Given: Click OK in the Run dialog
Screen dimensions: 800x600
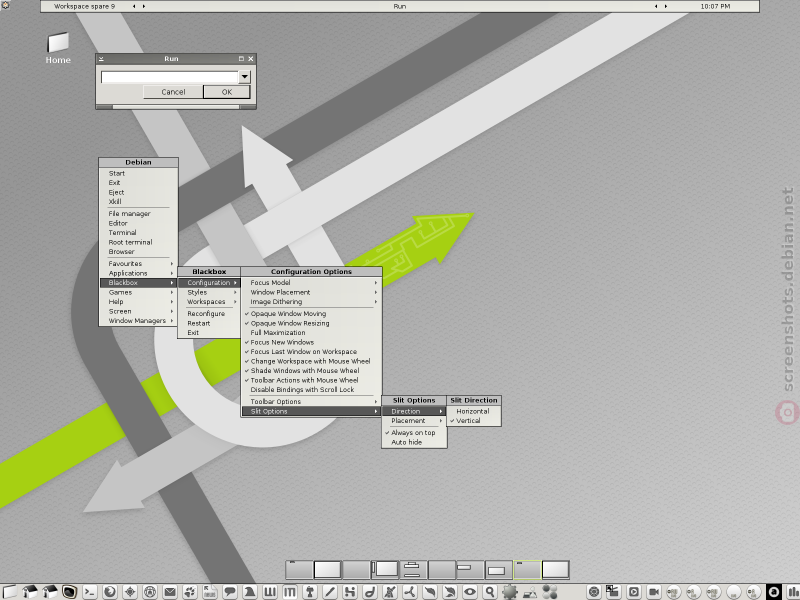Looking at the screenshot, I should (227, 92).
